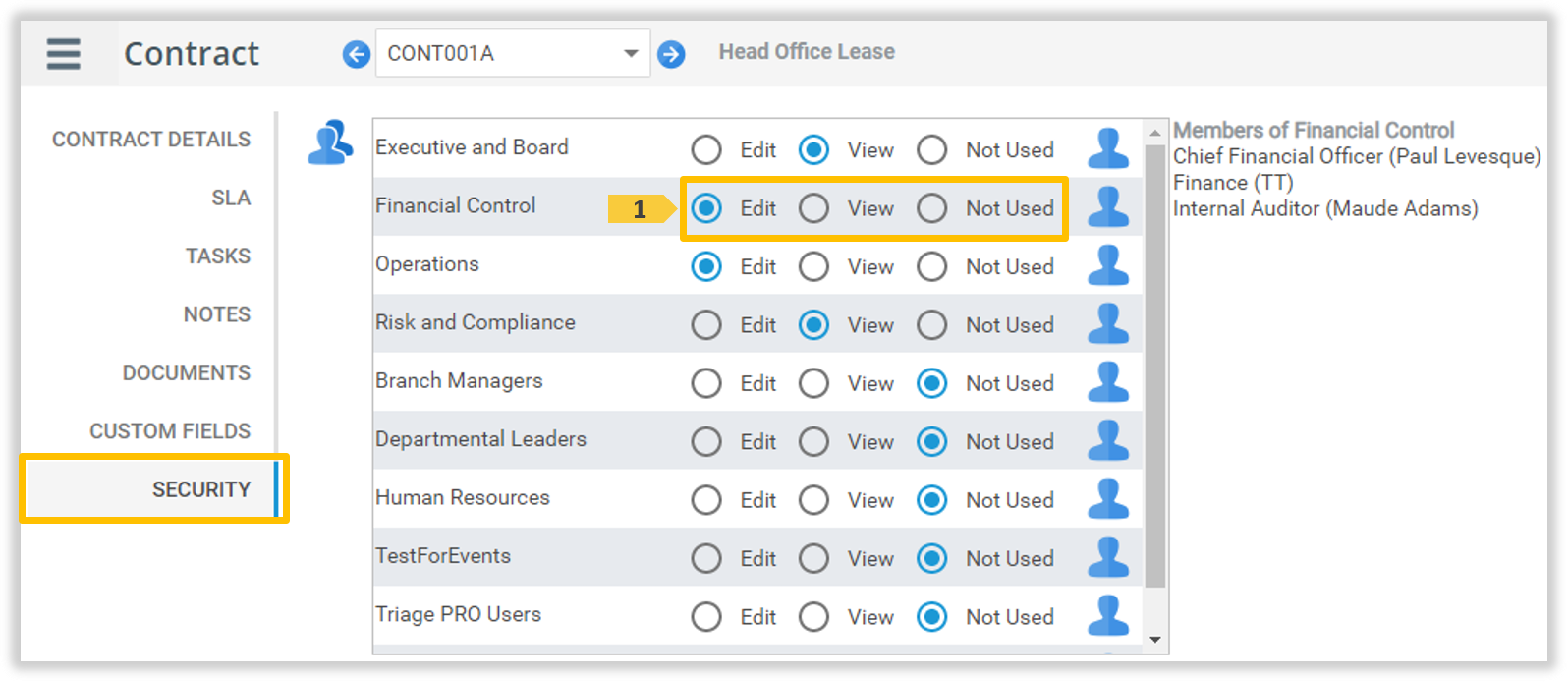Click the user groups icon beside the list
The height and width of the screenshot is (682, 1568).
pos(330,142)
